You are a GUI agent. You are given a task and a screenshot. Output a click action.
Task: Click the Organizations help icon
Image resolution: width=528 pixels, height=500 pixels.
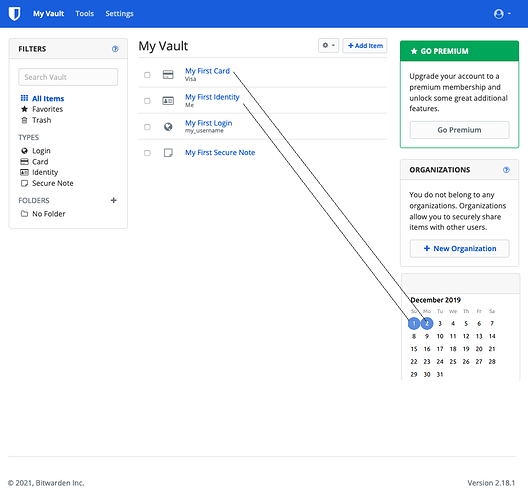[506, 170]
